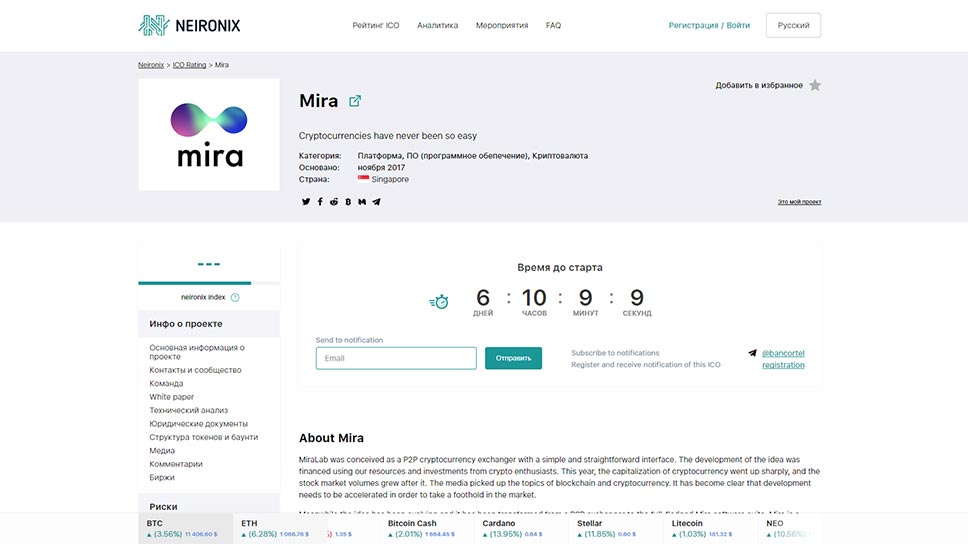This screenshot has width=968, height=544.
Task: Open the Telegram icon under Mira info
Action: click(376, 202)
